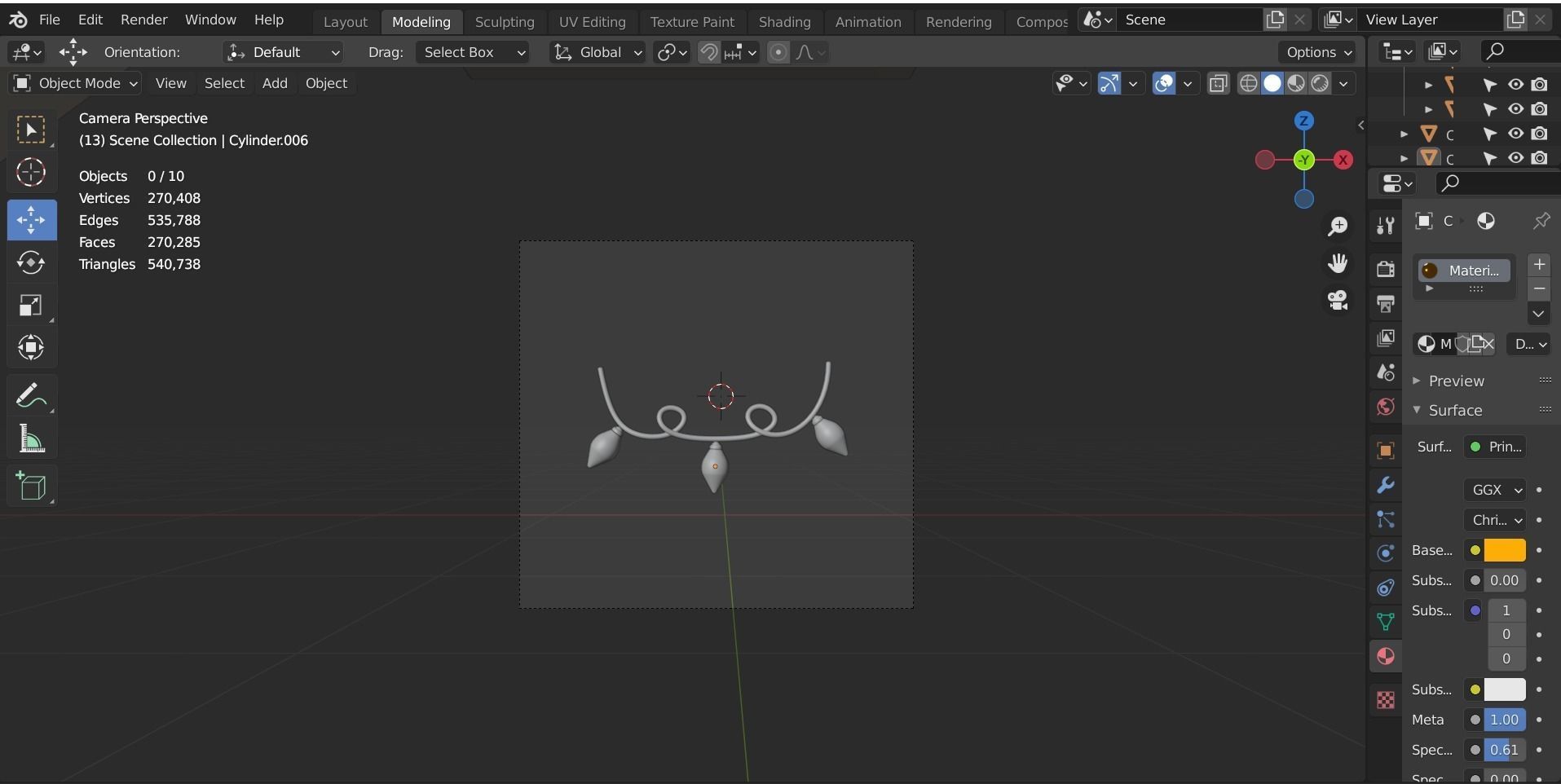Open the shading options dropdown arrow
The width and height of the screenshot is (1561, 784).
coord(1343,83)
